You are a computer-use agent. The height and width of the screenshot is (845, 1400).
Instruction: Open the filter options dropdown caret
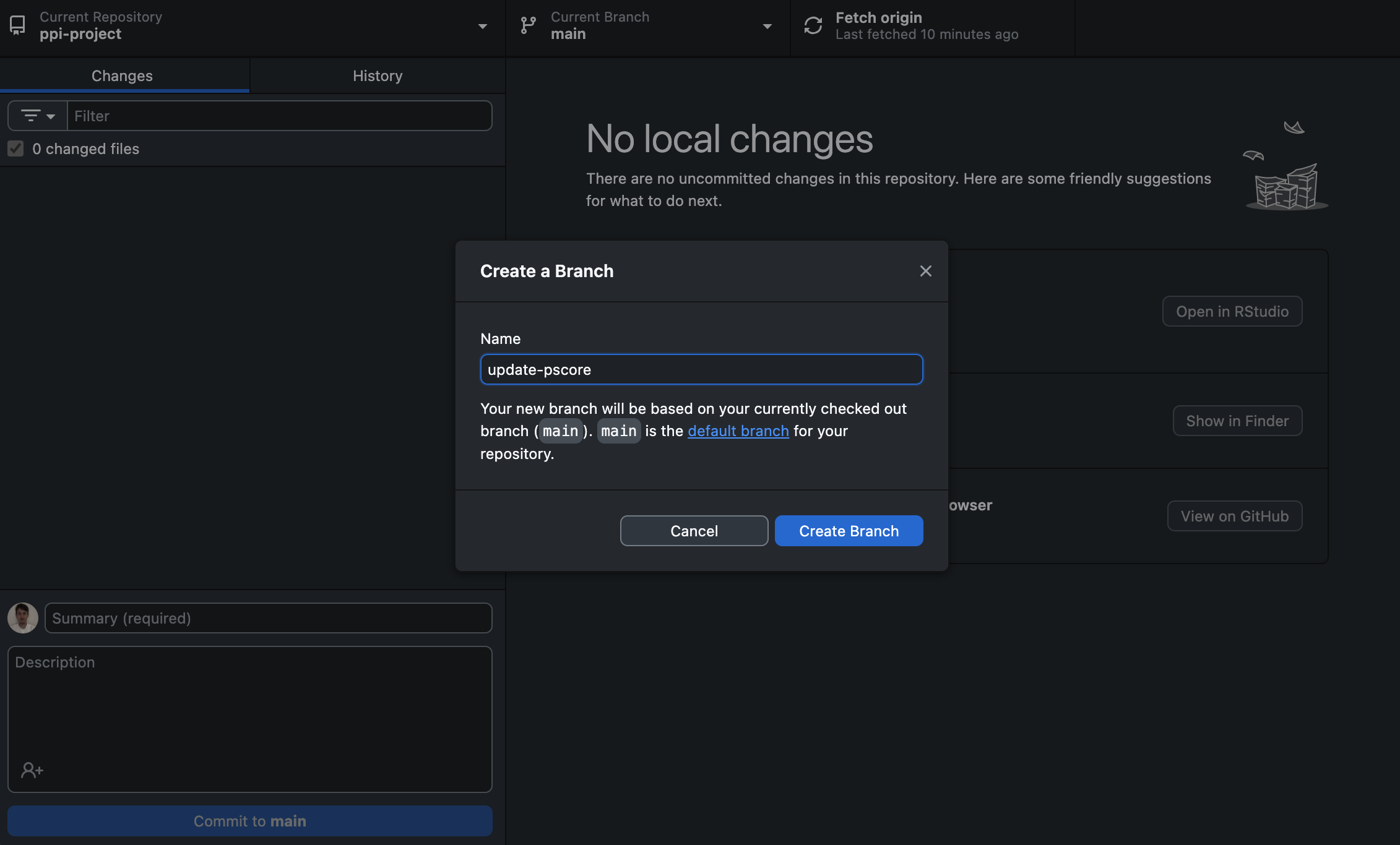tap(51, 116)
